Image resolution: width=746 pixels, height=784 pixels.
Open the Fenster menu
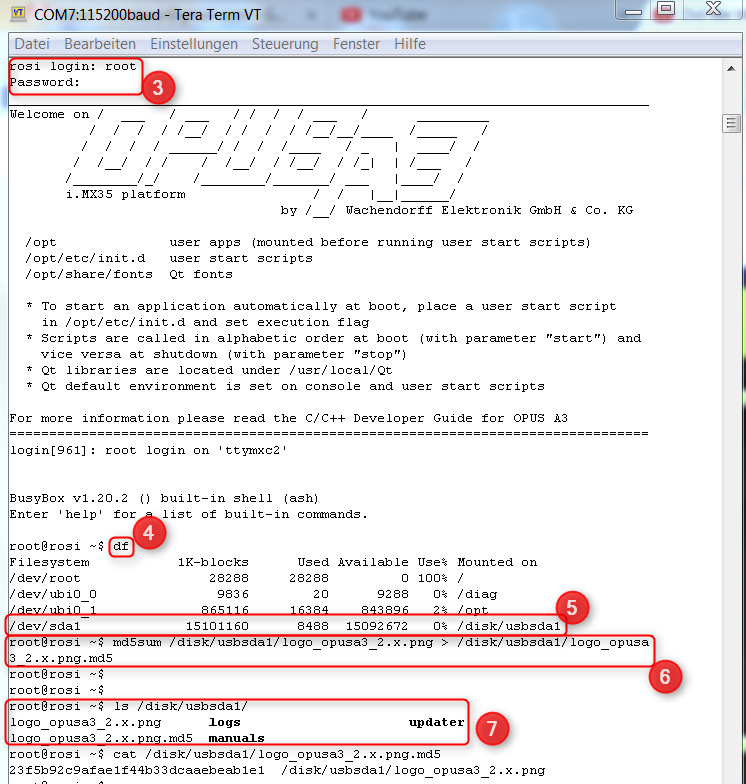[356, 44]
